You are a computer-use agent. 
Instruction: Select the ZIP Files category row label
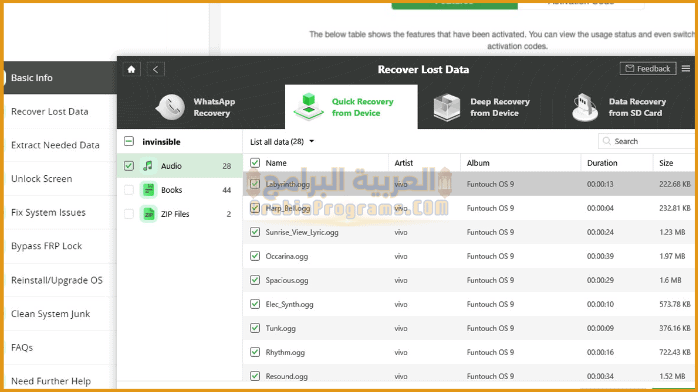coord(175,214)
